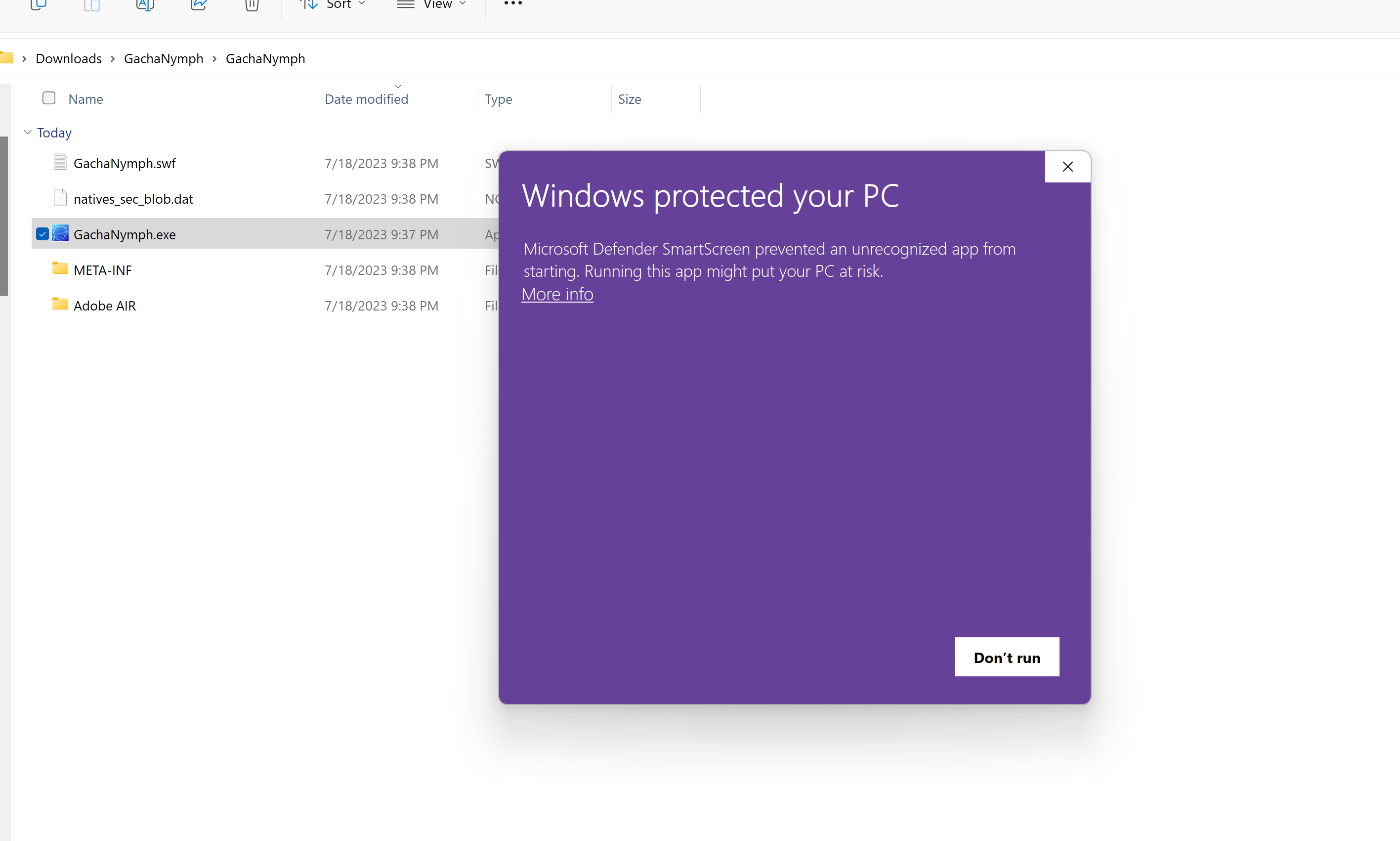
Task: Click the GachaNymph.exe application icon
Action: pos(60,233)
